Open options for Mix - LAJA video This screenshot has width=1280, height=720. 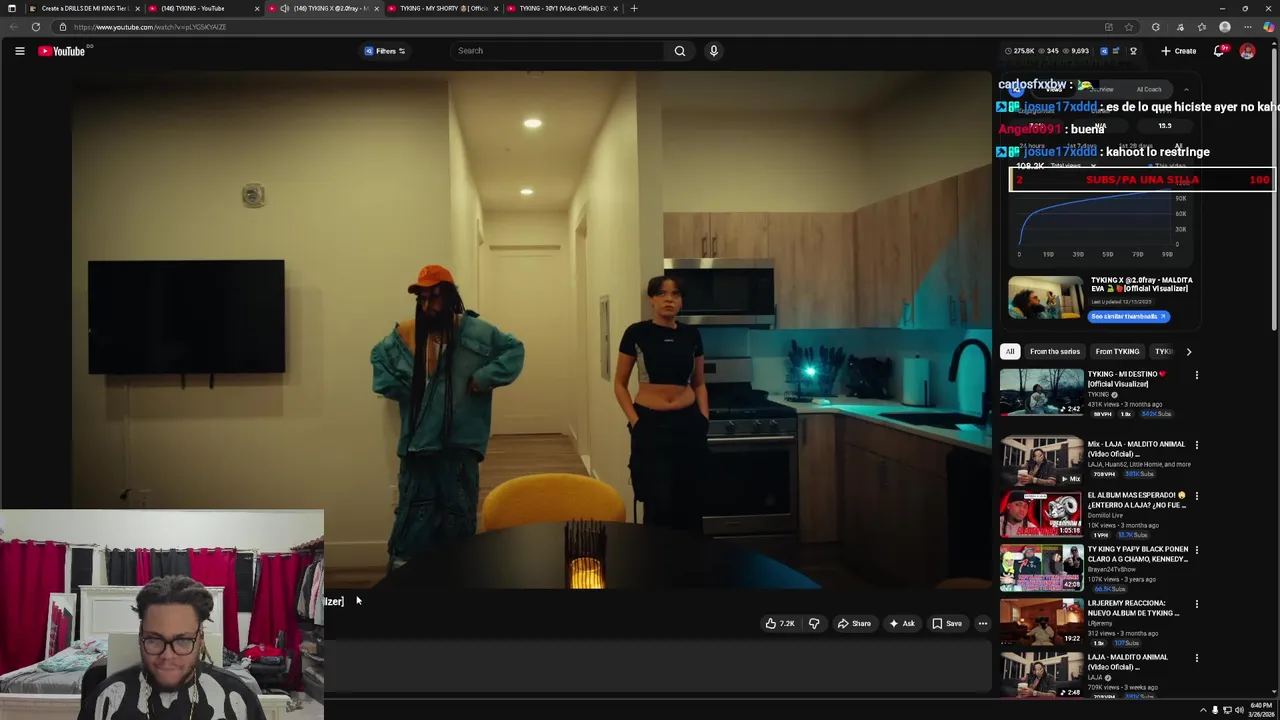pos(1196,445)
